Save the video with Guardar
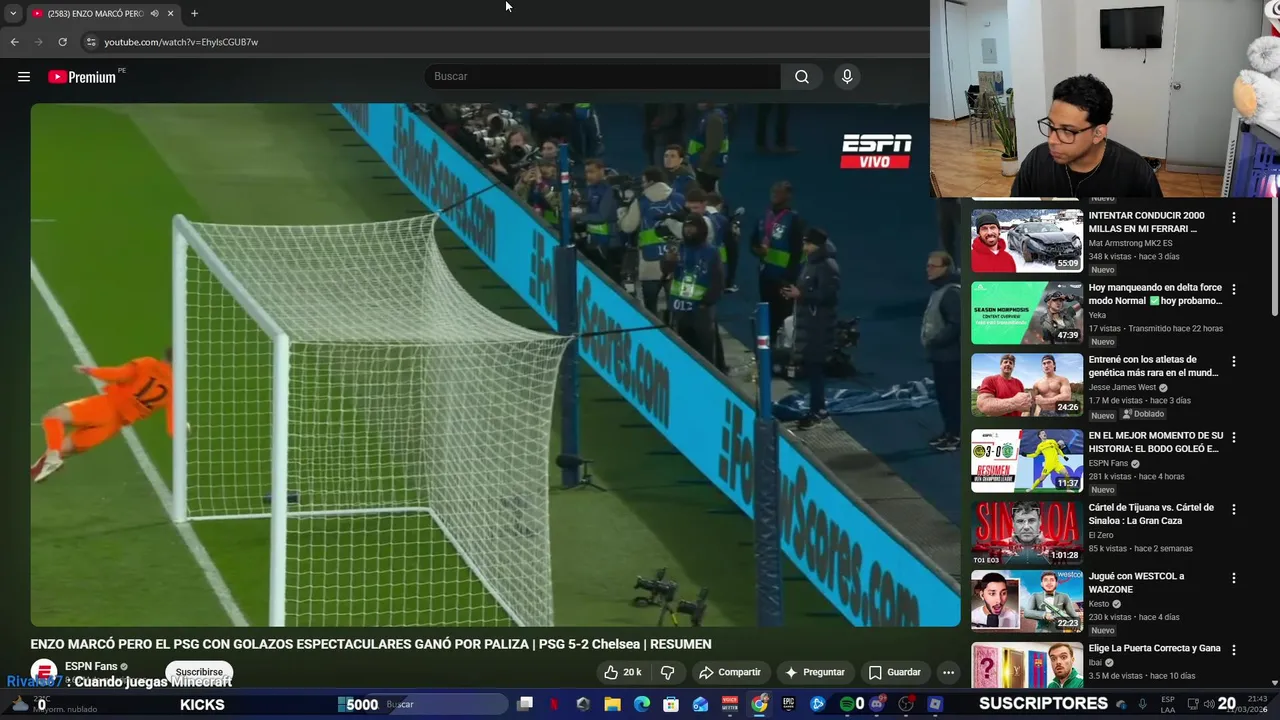The height and width of the screenshot is (720, 1280). point(895,672)
